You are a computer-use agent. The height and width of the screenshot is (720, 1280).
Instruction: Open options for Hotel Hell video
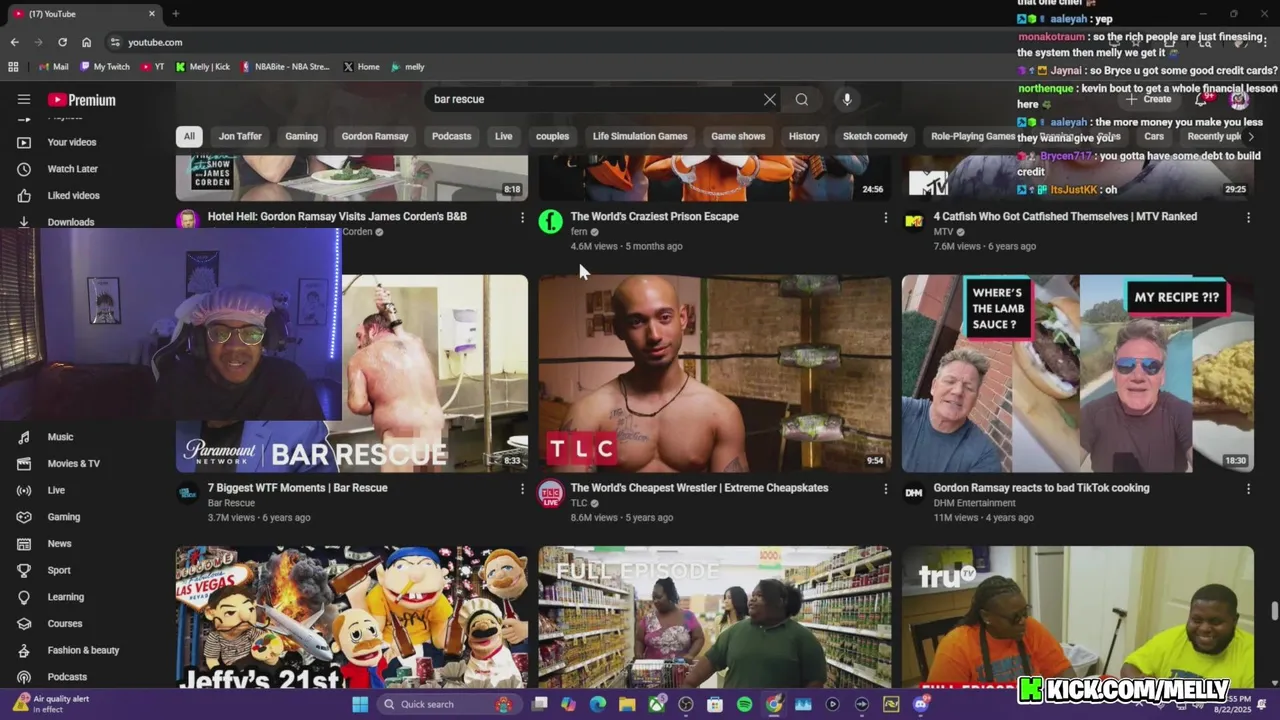click(x=522, y=217)
